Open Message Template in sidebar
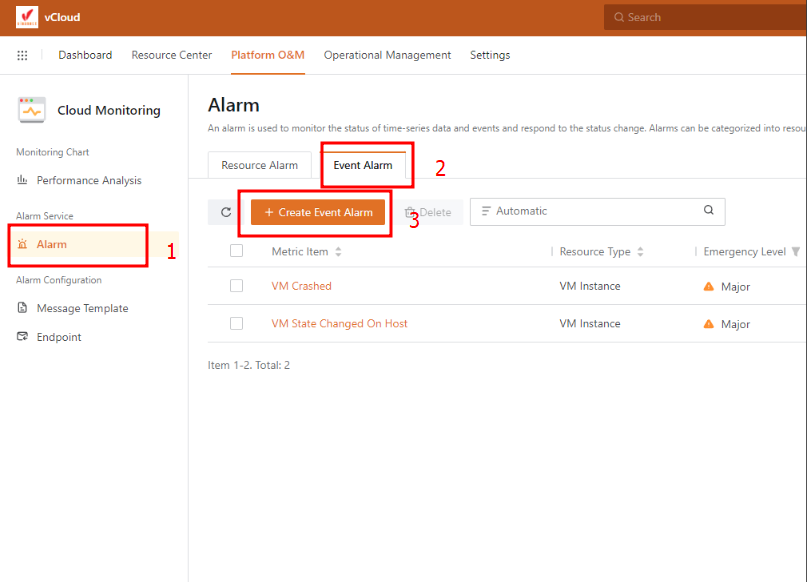The image size is (807, 582). (x=82, y=308)
